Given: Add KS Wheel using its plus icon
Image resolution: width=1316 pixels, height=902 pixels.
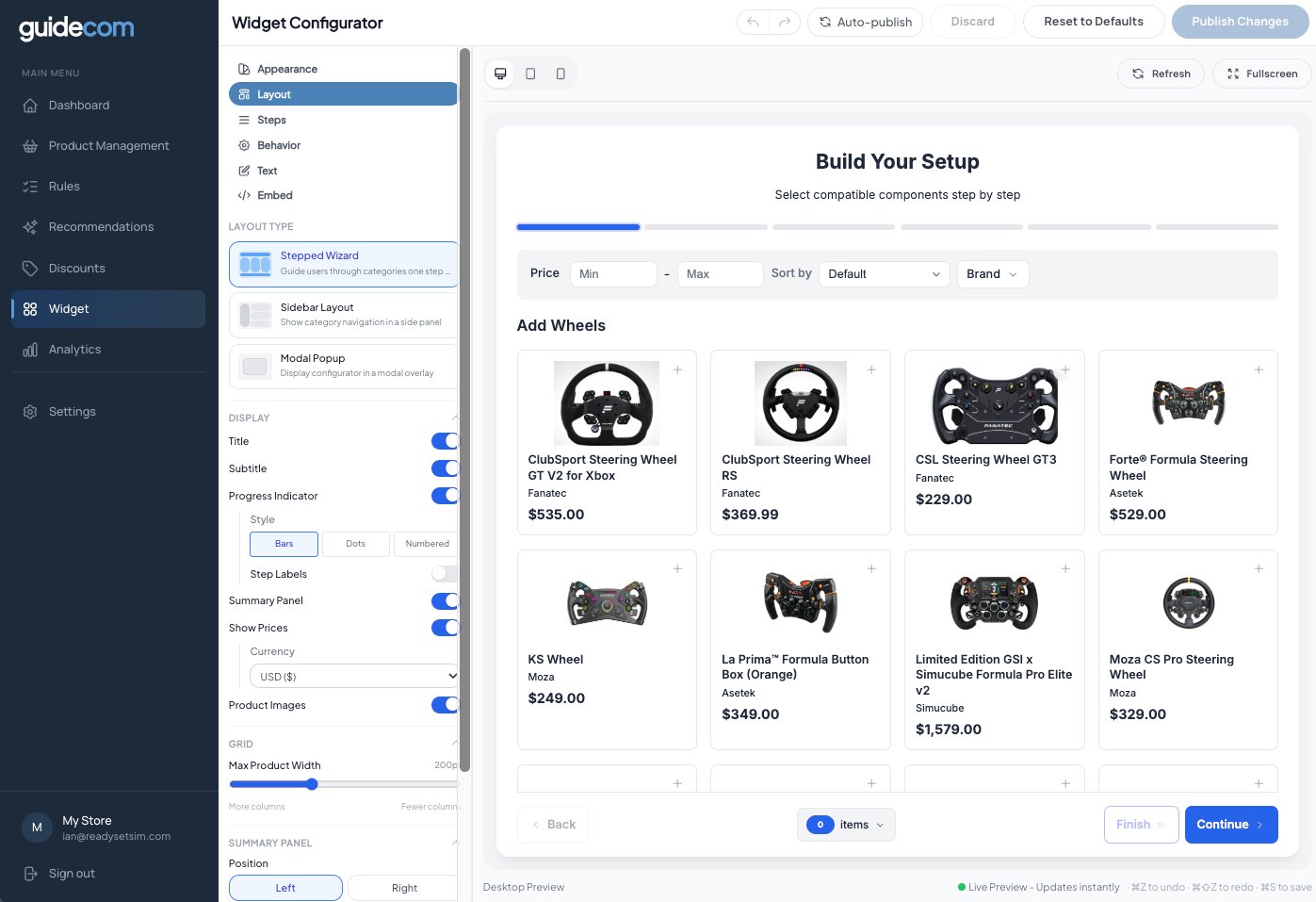Looking at the screenshot, I should coord(677,568).
